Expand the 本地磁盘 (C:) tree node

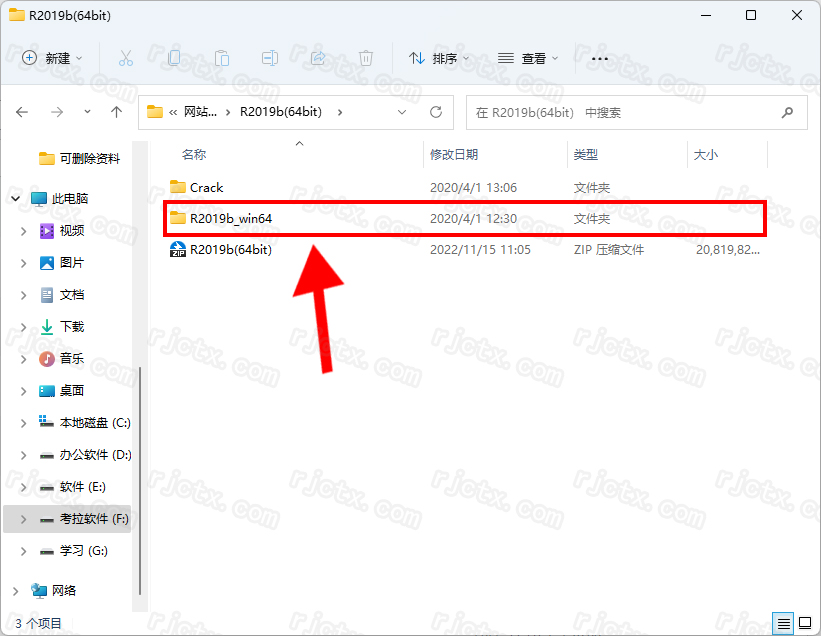coord(24,423)
